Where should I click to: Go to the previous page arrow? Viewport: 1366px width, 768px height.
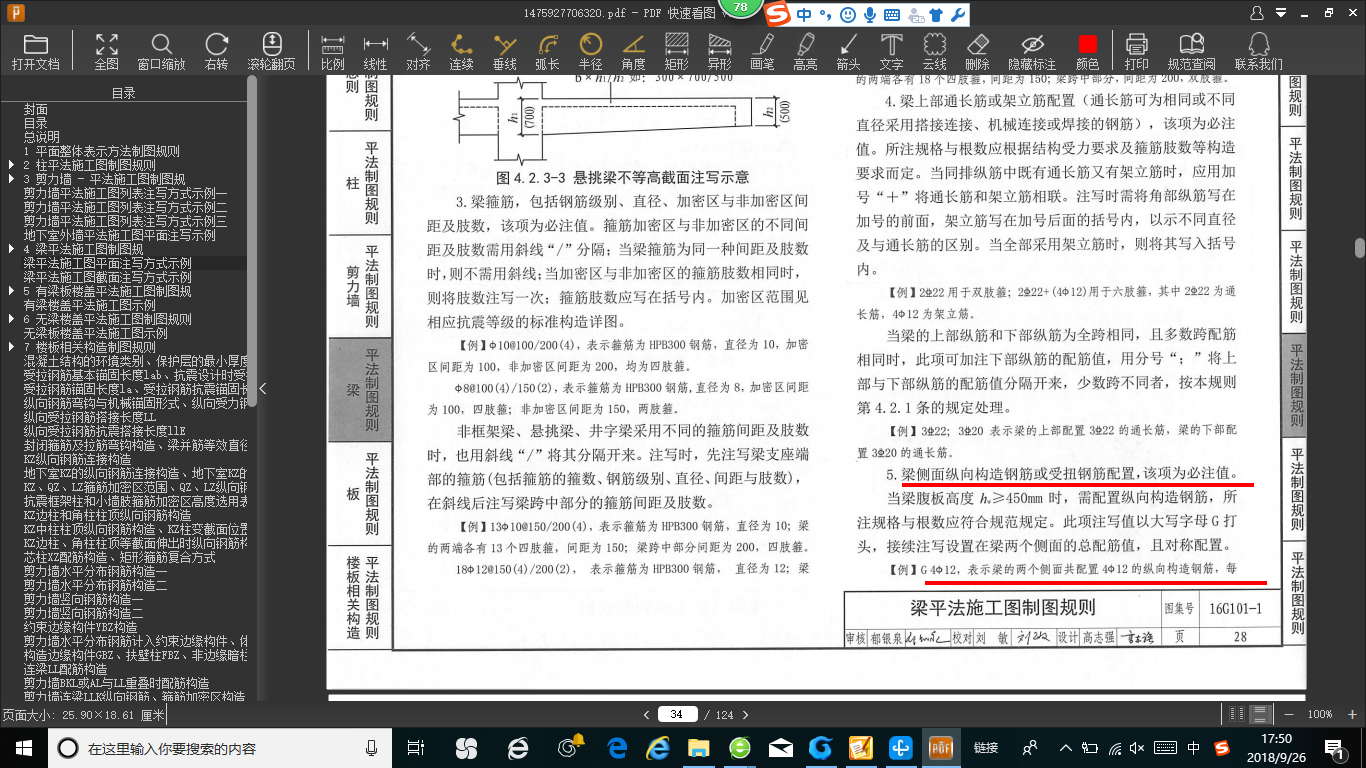coord(648,714)
